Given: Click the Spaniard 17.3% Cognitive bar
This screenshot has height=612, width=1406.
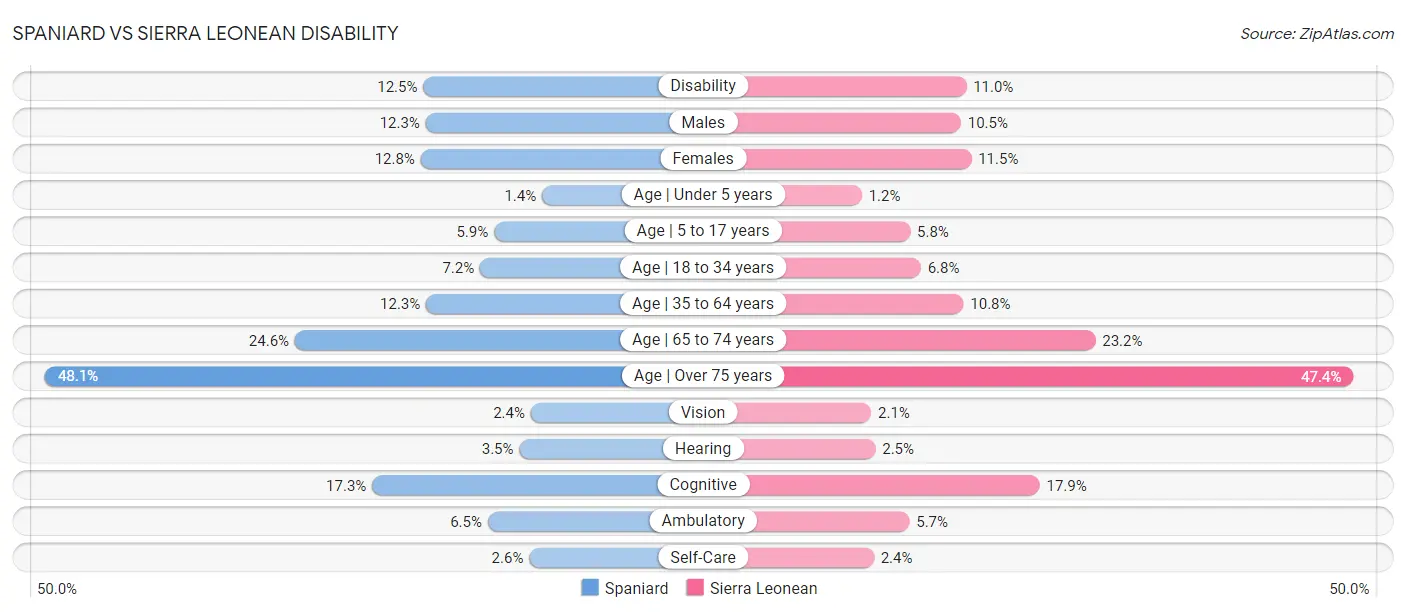Looking at the screenshot, I should [x=515, y=485].
